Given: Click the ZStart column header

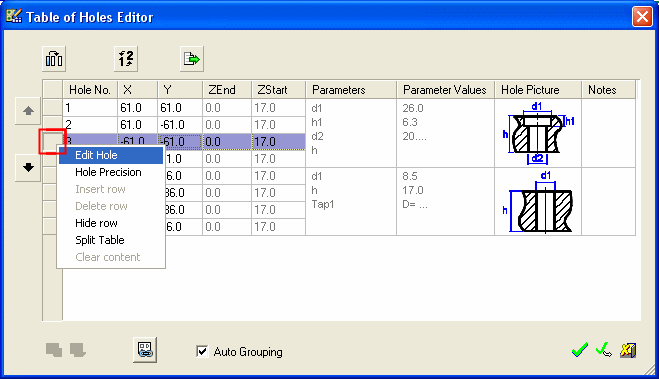Looking at the screenshot, I should point(278,90).
